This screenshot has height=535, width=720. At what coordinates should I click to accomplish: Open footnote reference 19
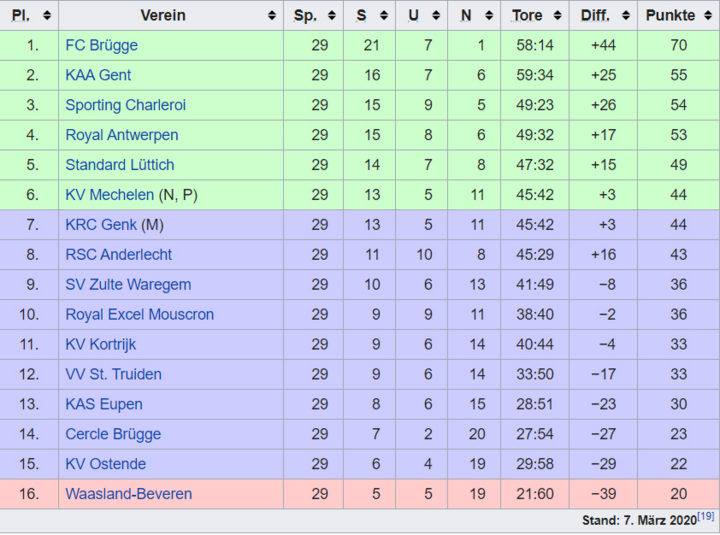[706, 516]
